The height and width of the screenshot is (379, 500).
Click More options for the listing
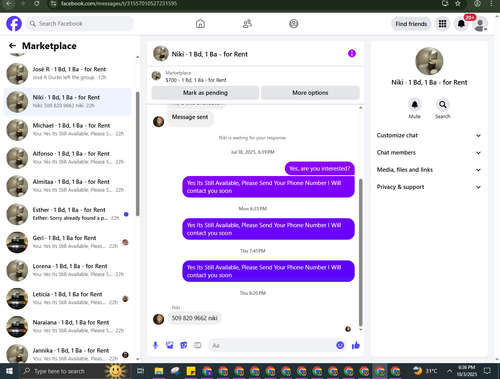tap(310, 93)
